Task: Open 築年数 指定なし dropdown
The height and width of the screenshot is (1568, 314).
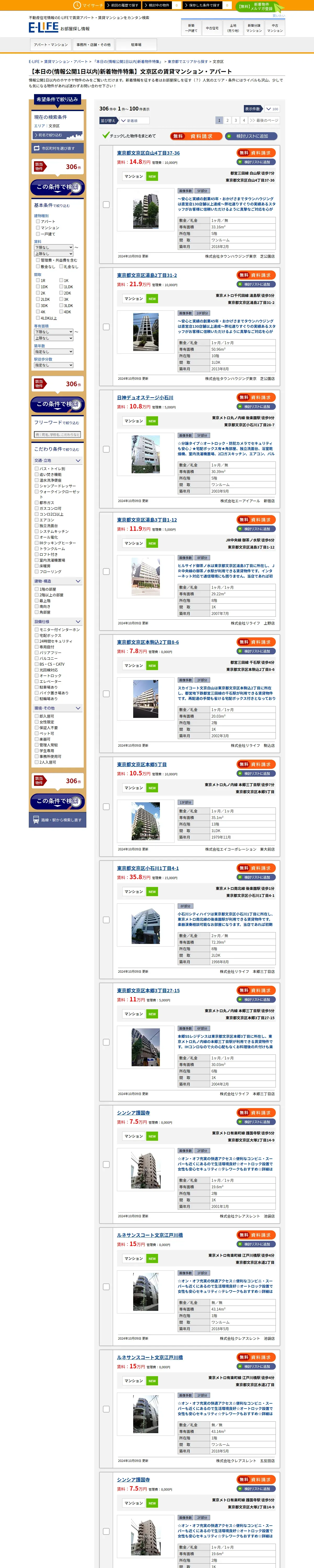Action: tap(54, 352)
